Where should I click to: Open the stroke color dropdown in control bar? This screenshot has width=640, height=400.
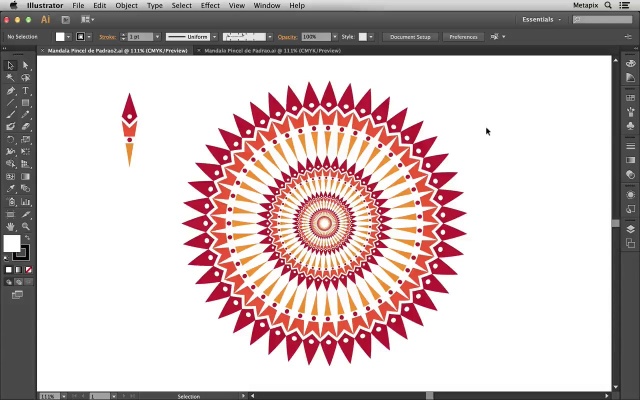[x=89, y=37]
